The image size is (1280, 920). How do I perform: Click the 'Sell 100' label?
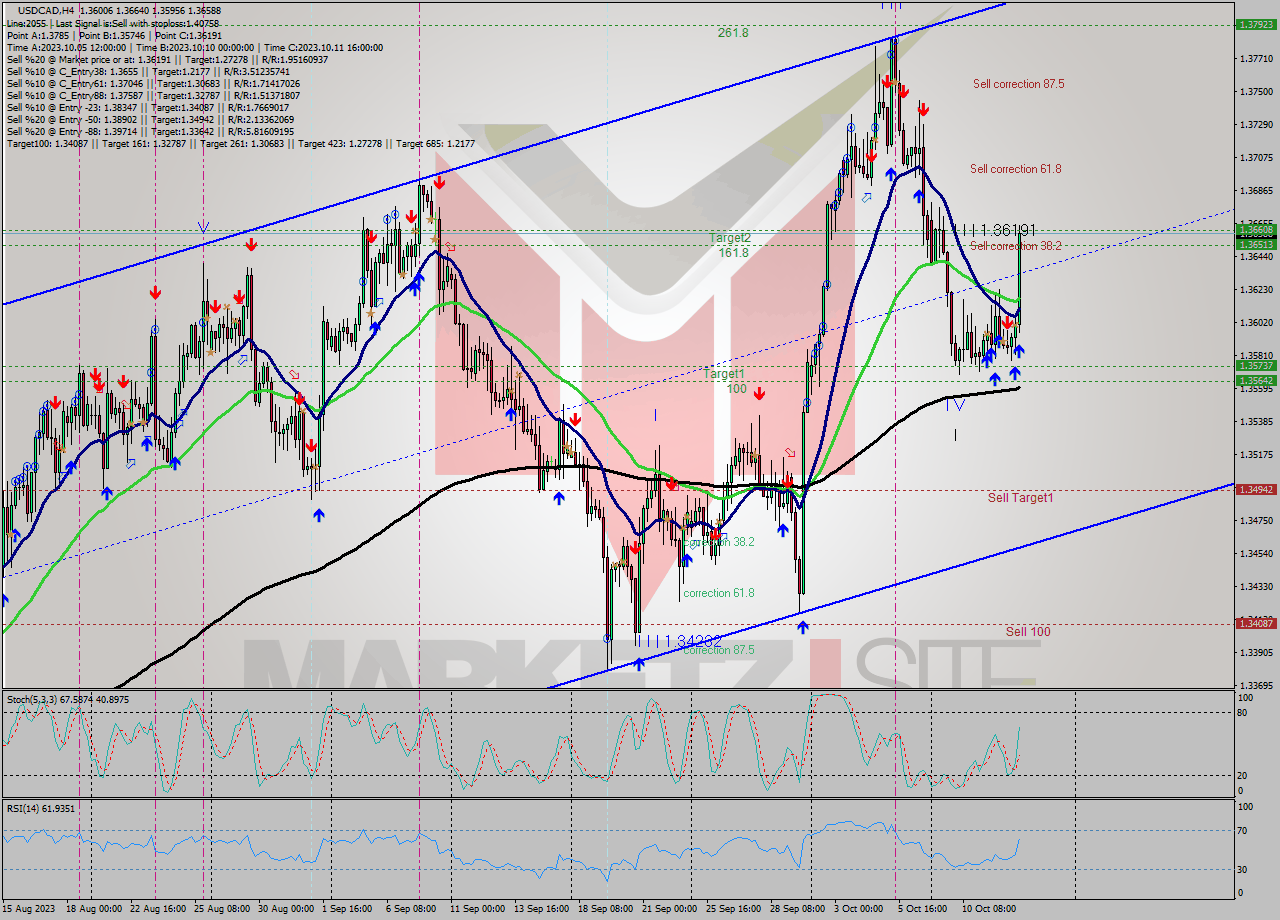click(x=1028, y=632)
